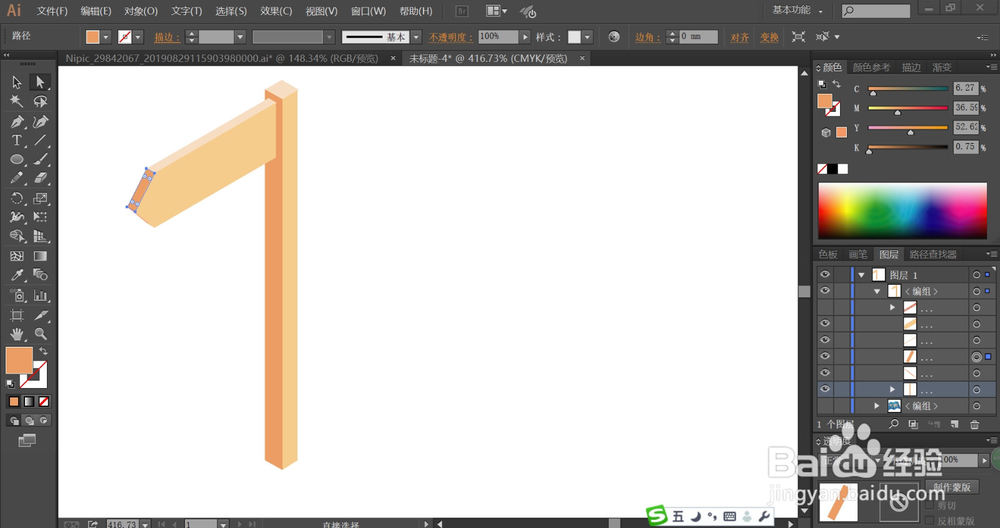Select the Lasso tool
Viewport: 1000px width, 528px height.
point(40,101)
